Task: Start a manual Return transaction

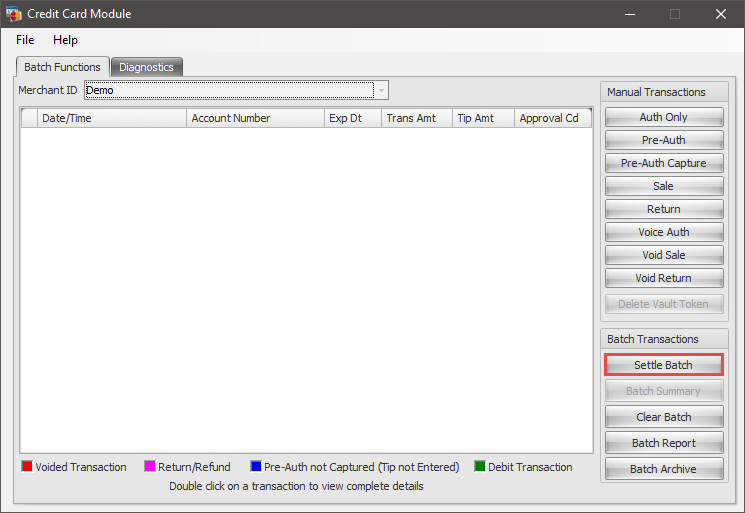Action: [664, 209]
